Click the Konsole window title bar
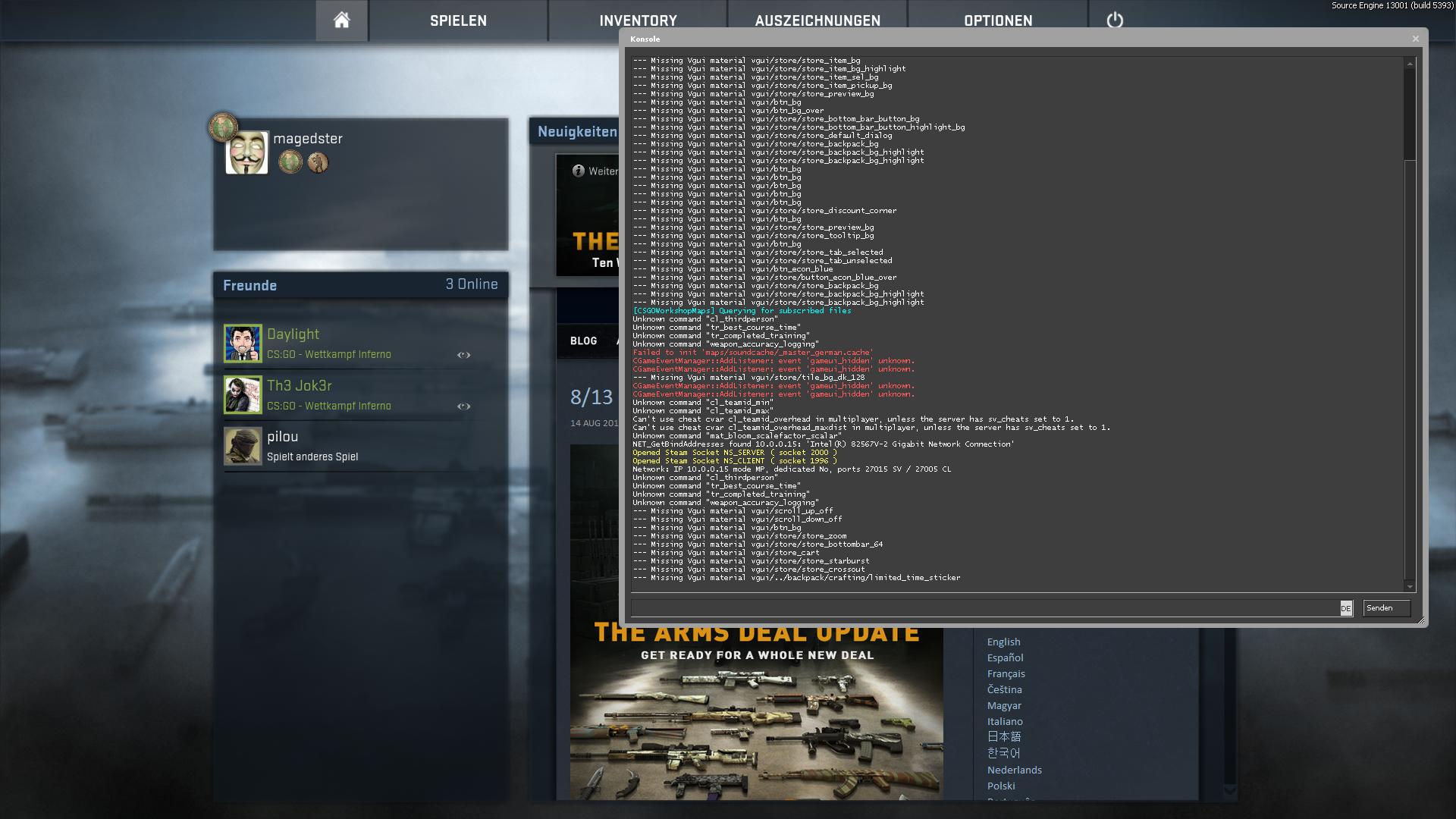 tap(1016, 39)
